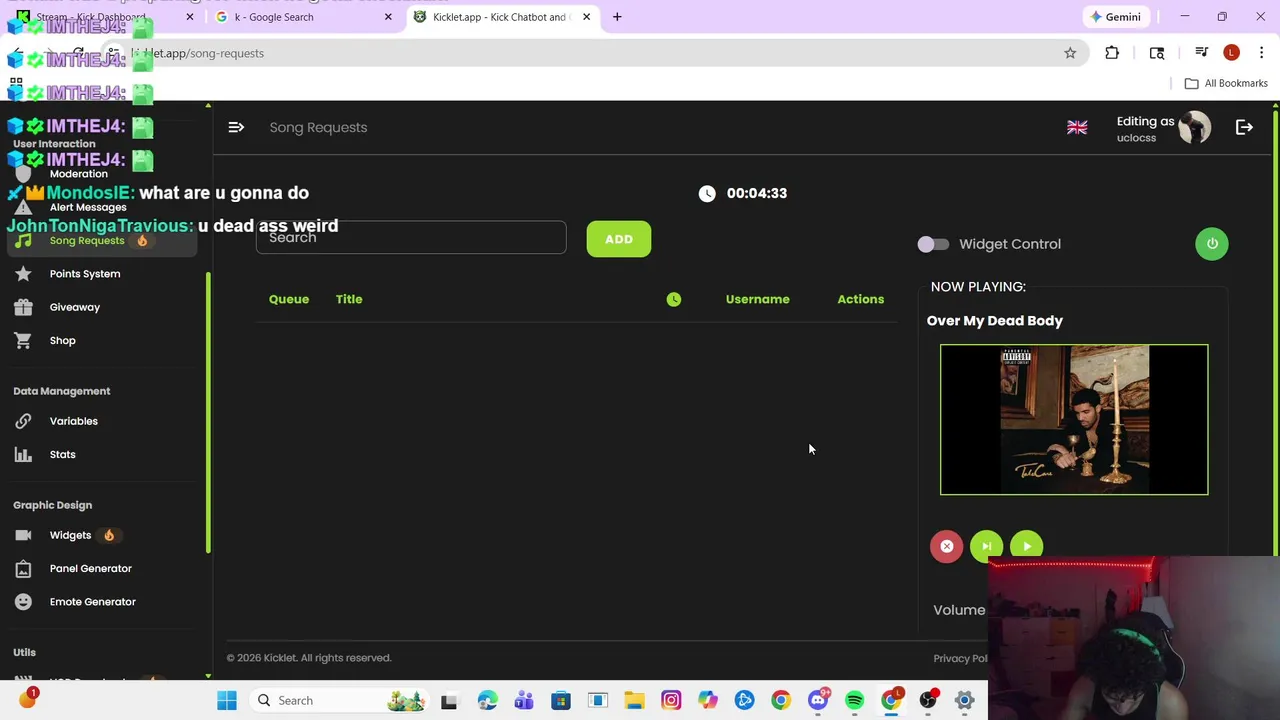Open Discord from the taskbar
Screen dimensions: 1280x720
pyautogui.click(x=818, y=701)
